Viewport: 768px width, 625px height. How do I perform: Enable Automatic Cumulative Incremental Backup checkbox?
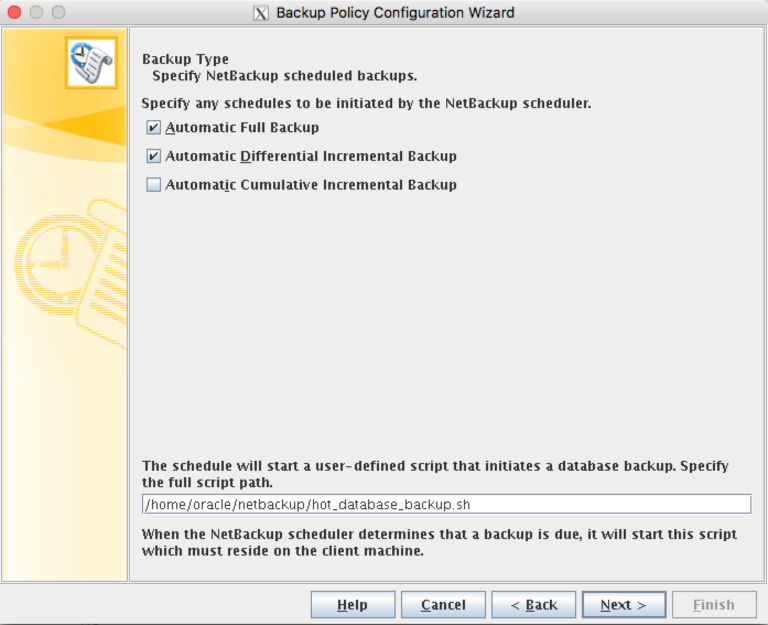[x=153, y=185]
